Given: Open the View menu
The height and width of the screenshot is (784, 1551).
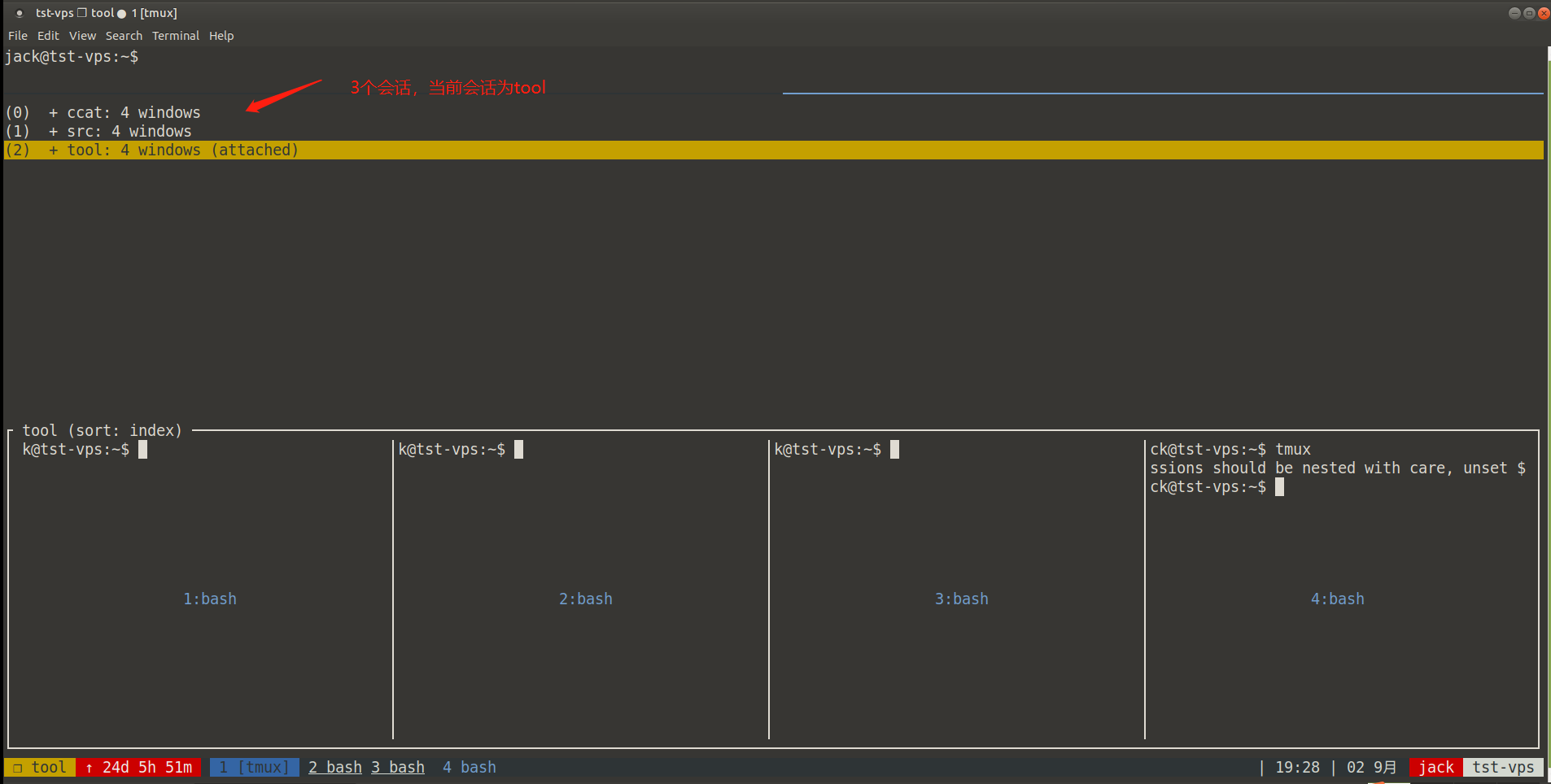Looking at the screenshot, I should tap(82, 36).
